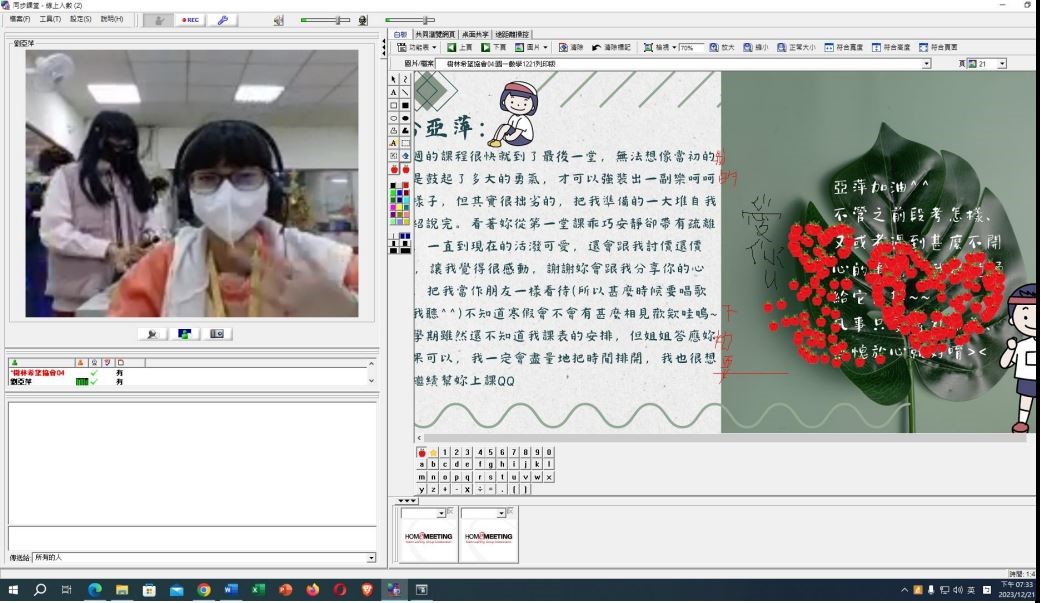
Task: Go to previous page (上頁)
Action: [459, 47]
